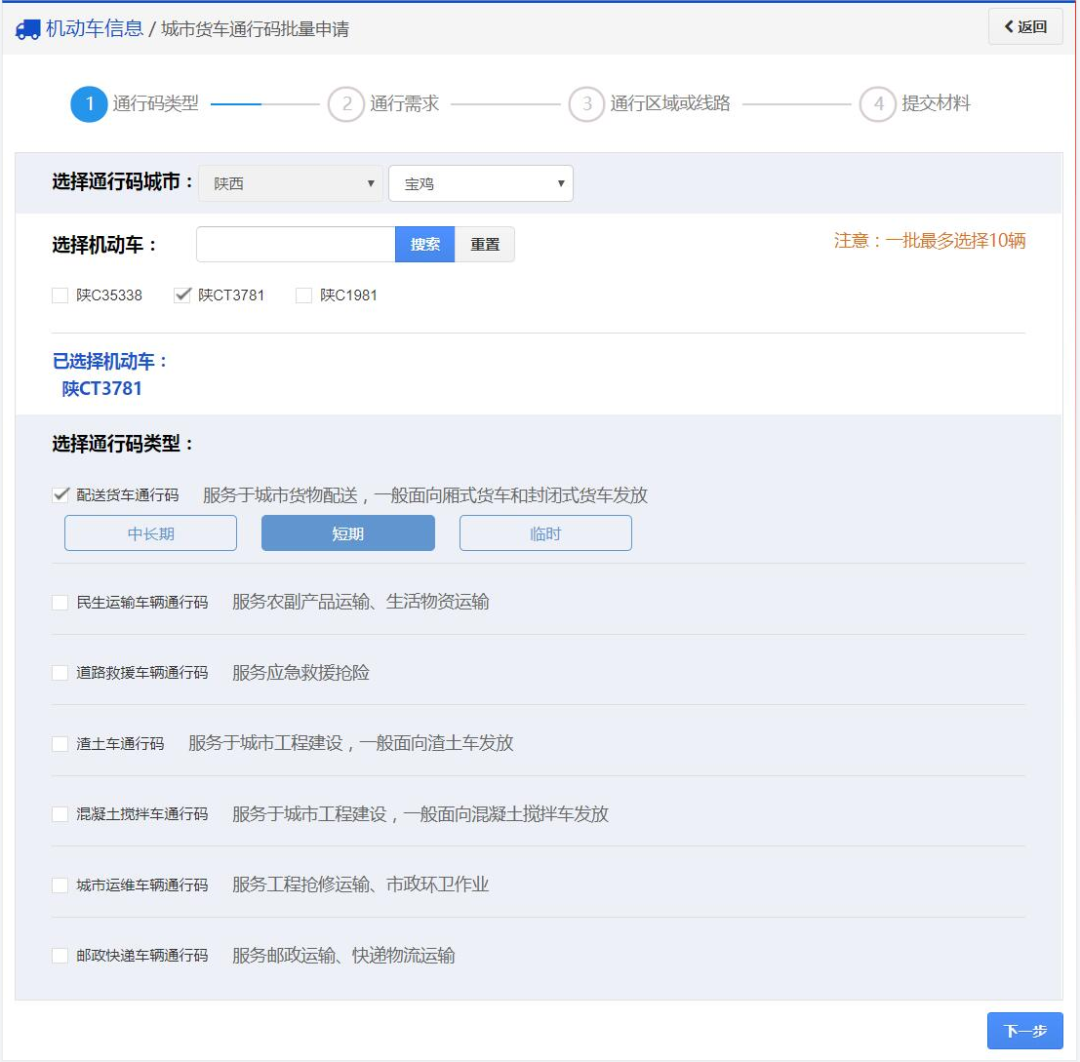
Task: Click the step 1 circle 通行码类型
Action: [x=89, y=104]
